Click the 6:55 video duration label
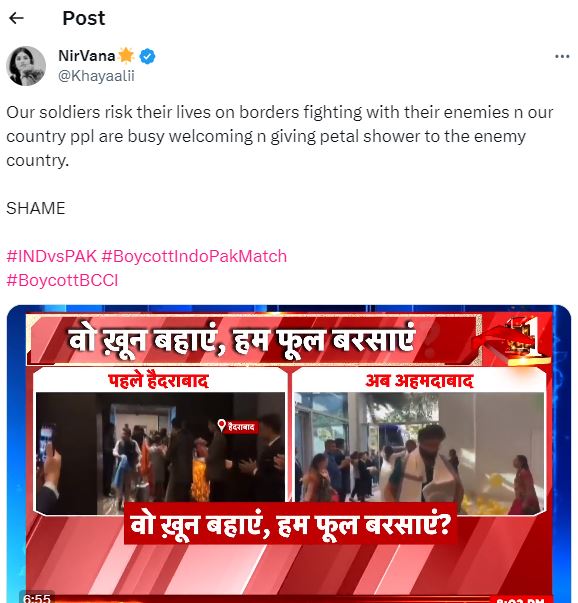The height and width of the screenshot is (603, 578). click(37, 598)
